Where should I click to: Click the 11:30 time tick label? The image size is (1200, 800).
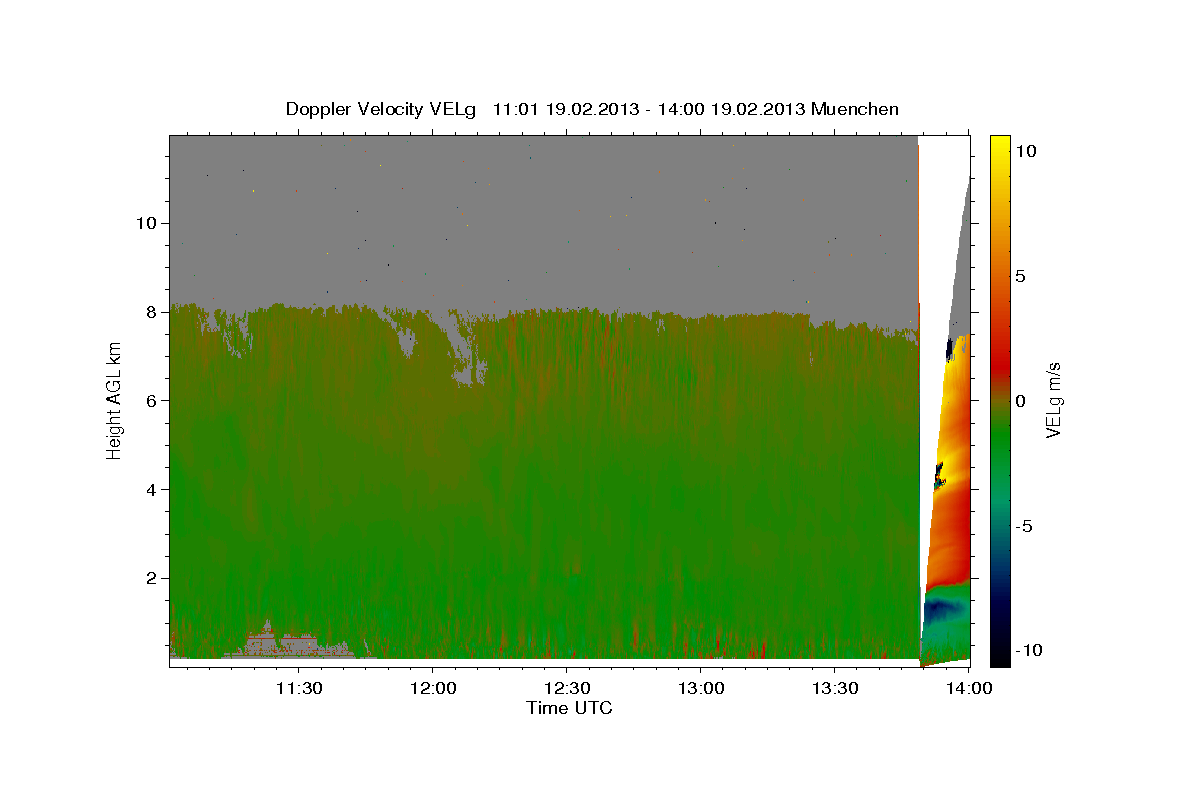[x=299, y=689]
